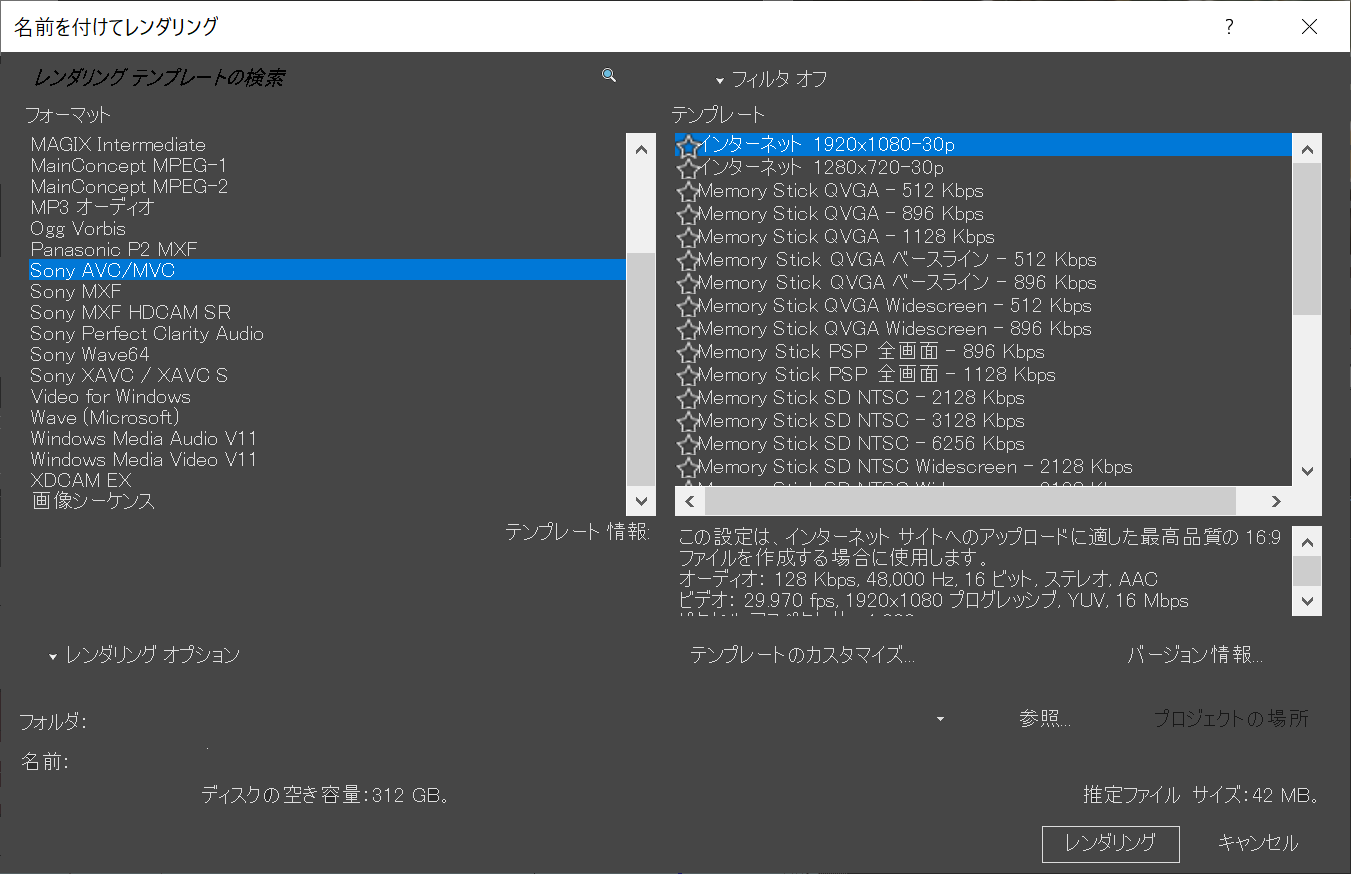The image size is (1351, 874).
Task: Click template list scroll down arrow
Action: [x=1307, y=470]
